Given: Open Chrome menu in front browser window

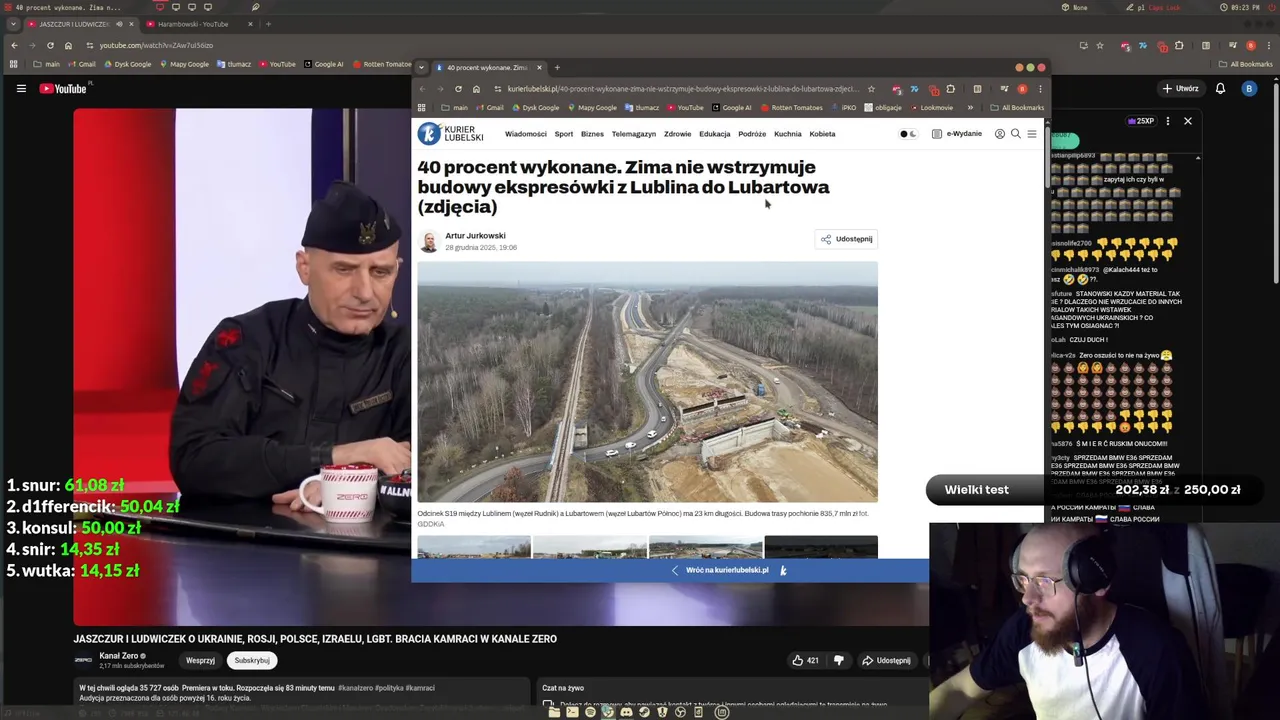Looking at the screenshot, I should tap(1040, 89).
